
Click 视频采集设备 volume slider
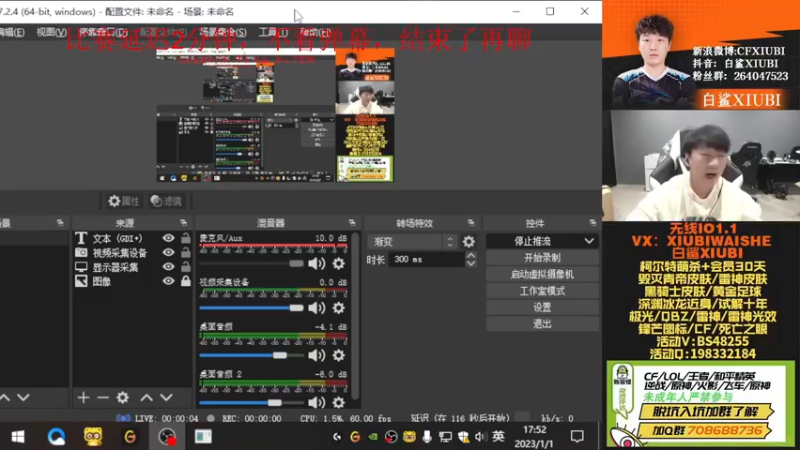pyautogui.click(x=251, y=308)
